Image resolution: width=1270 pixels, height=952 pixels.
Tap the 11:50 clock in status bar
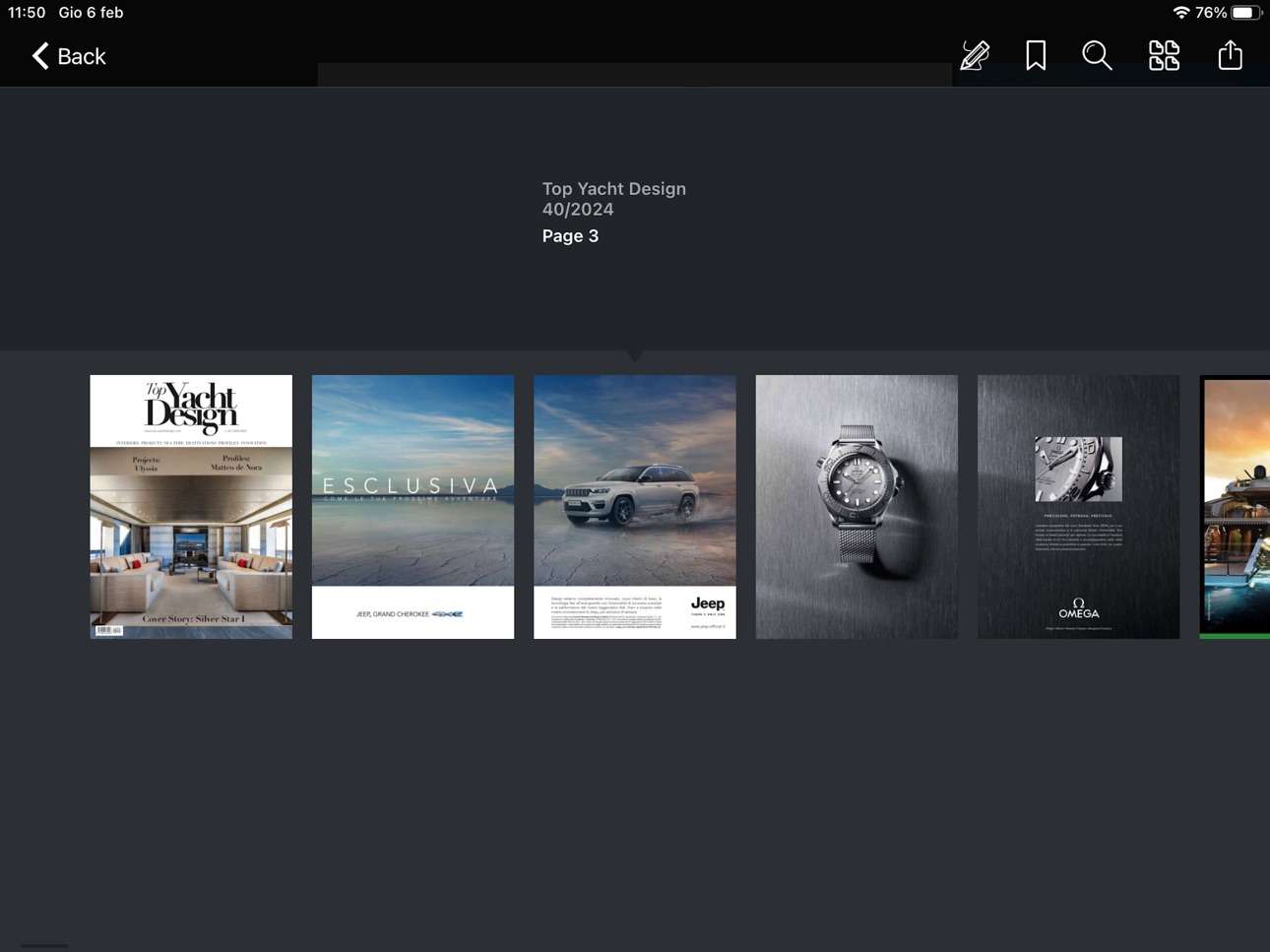coord(27,13)
